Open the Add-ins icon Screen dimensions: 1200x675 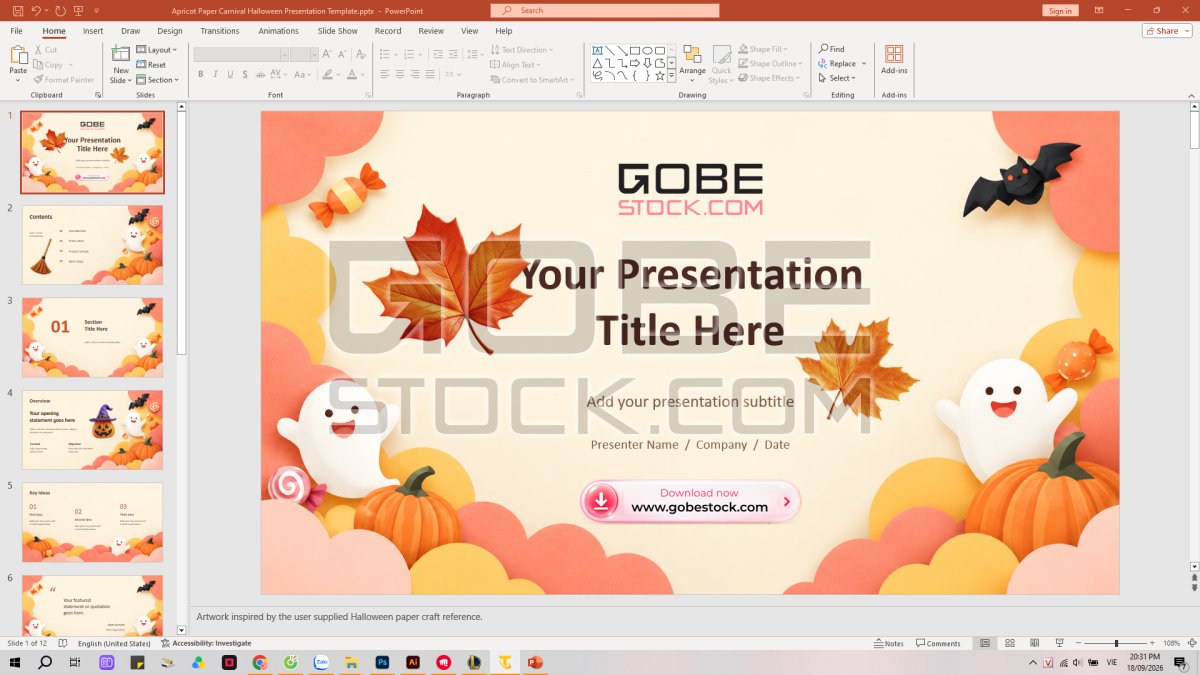click(x=894, y=54)
